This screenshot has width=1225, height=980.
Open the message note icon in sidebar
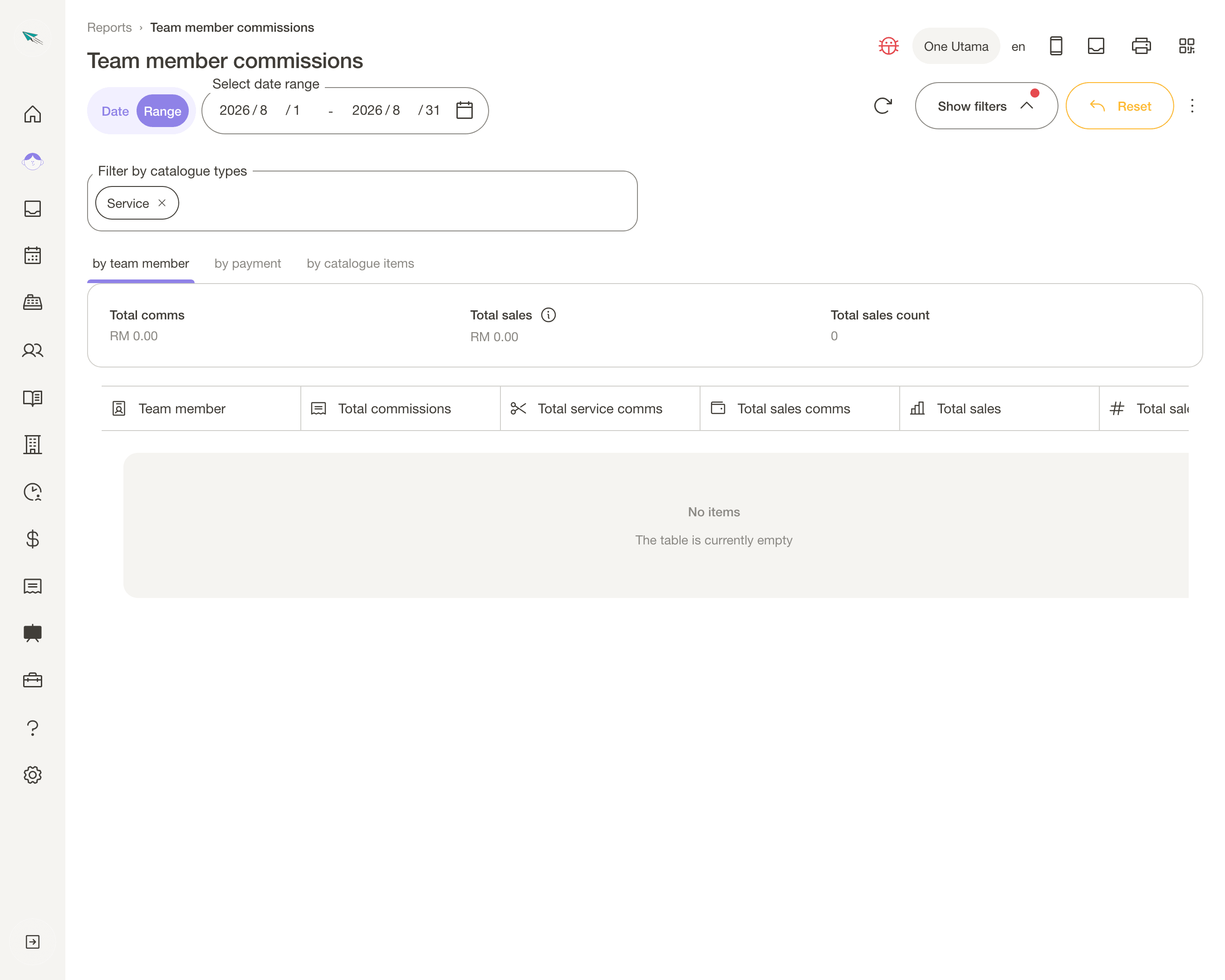(32, 586)
